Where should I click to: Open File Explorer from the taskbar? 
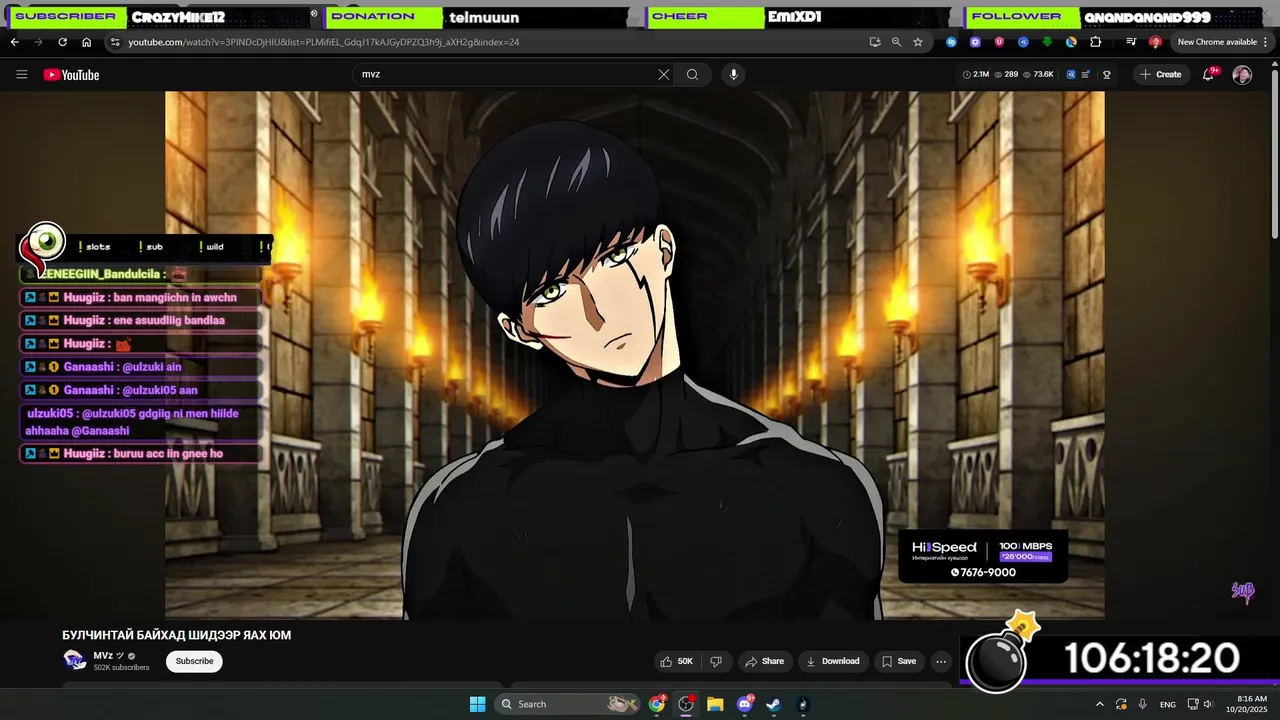click(715, 704)
